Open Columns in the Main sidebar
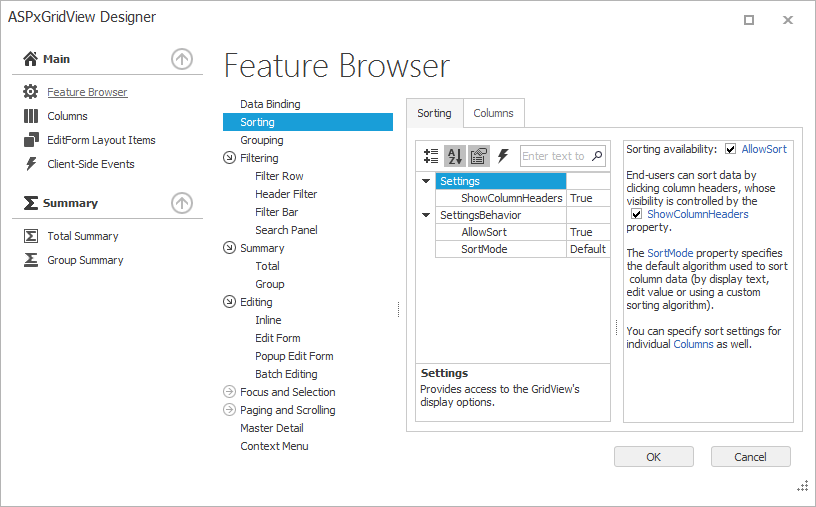The width and height of the screenshot is (816, 507). (67, 116)
